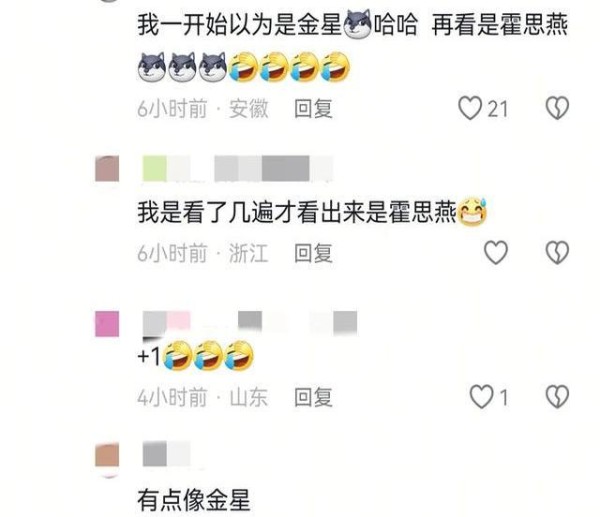
Task: Select the comment text 有点像金星
Action: pyautogui.click(x=194, y=500)
